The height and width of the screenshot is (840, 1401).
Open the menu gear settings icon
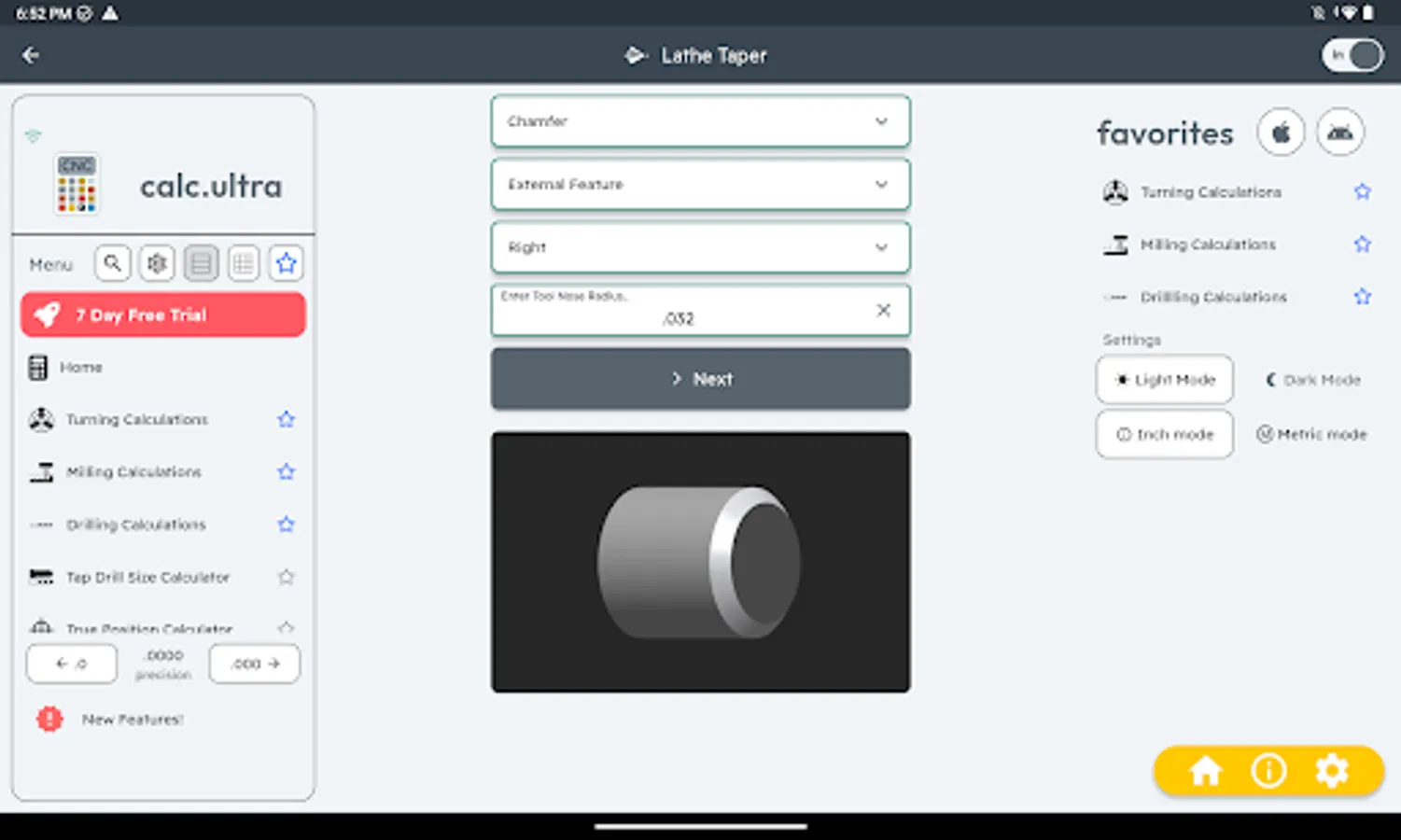(x=157, y=263)
